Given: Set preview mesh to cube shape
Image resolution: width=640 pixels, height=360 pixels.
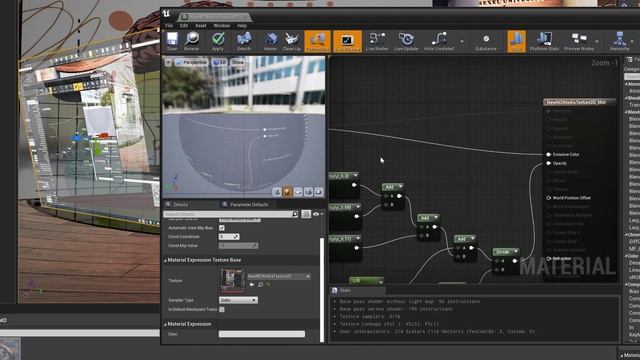Looking at the screenshot, I should click(x=308, y=191).
